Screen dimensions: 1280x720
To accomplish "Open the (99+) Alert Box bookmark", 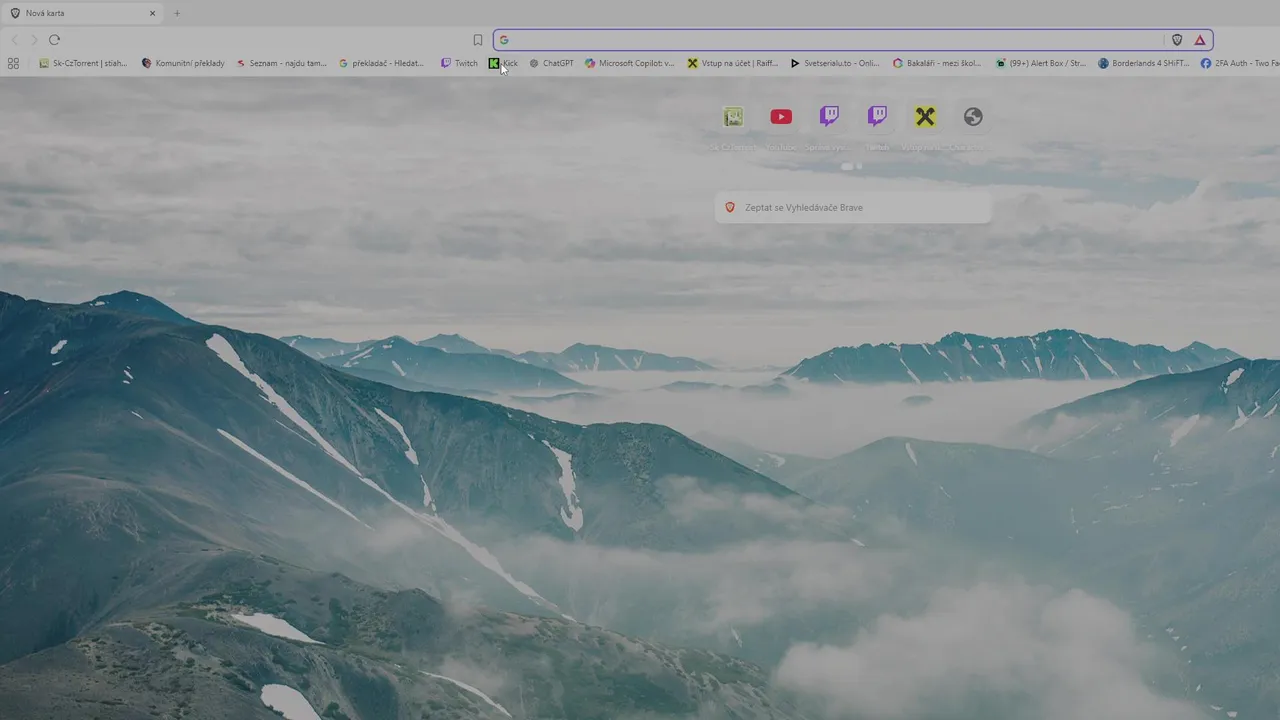I will click(x=1041, y=63).
